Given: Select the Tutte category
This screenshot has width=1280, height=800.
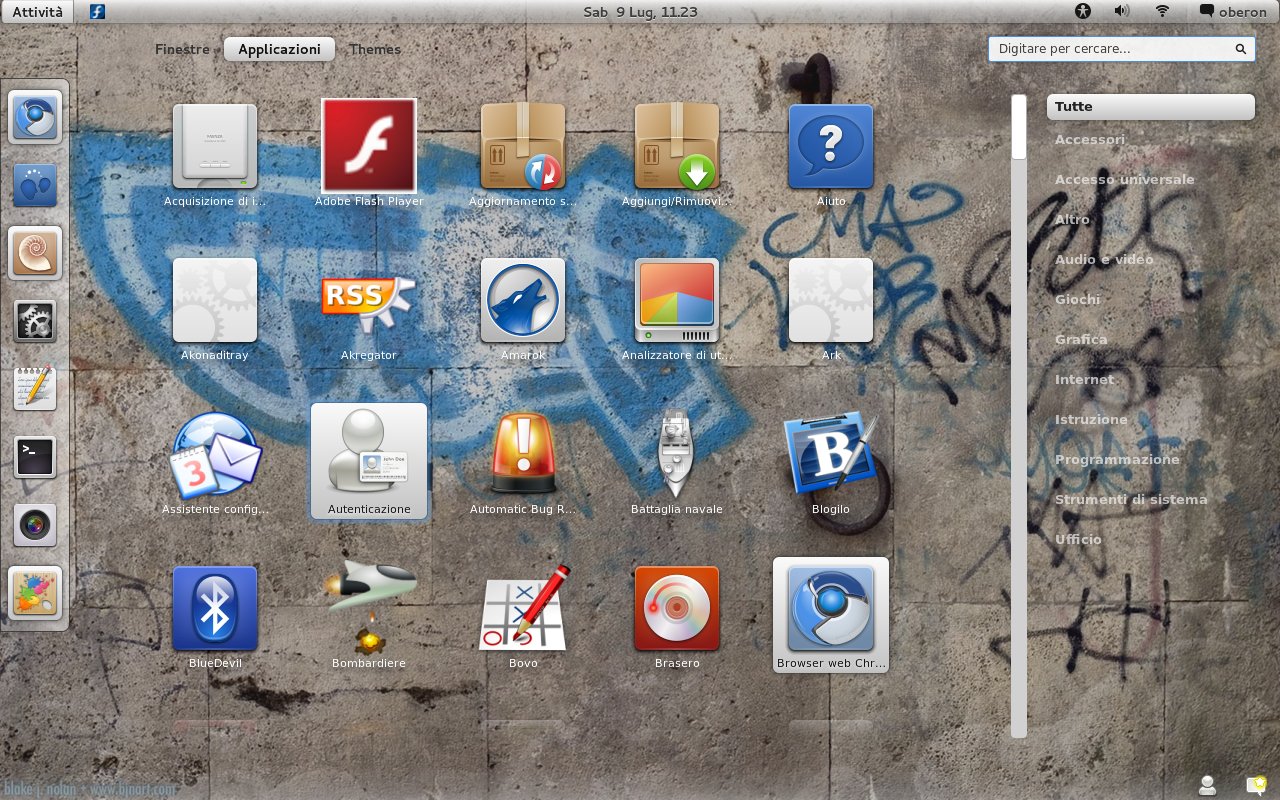Looking at the screenshot, I should [1150, 107].
